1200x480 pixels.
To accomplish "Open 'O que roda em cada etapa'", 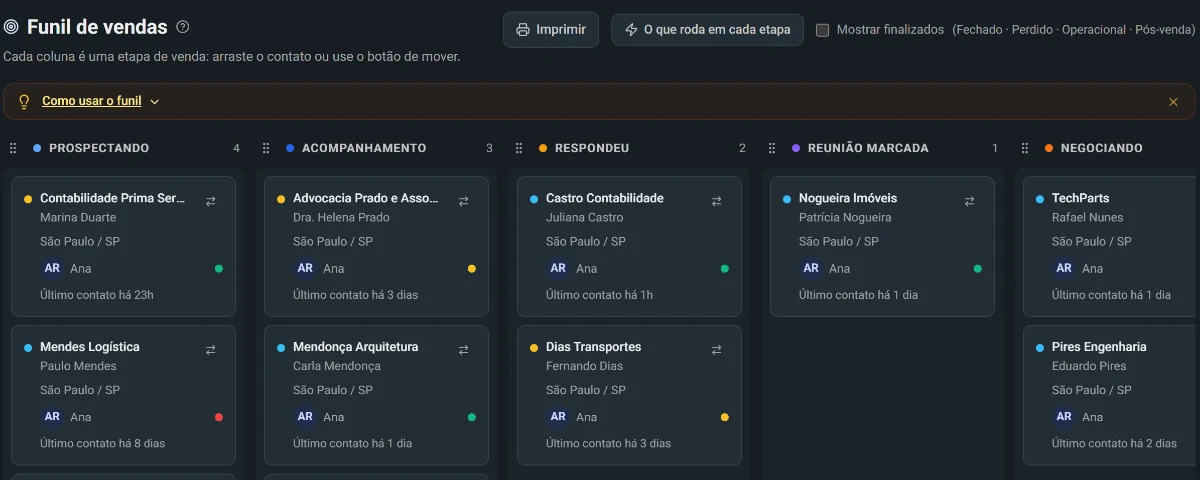I will [x=707, y=30].
